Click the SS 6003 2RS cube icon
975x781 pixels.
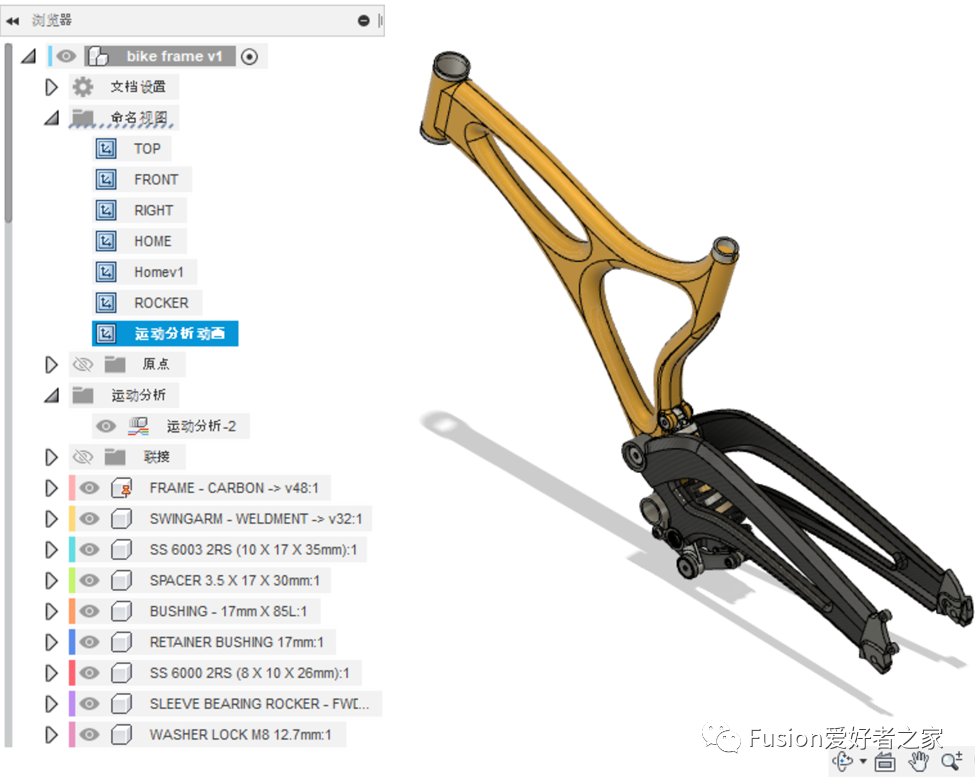pos(121,550)
